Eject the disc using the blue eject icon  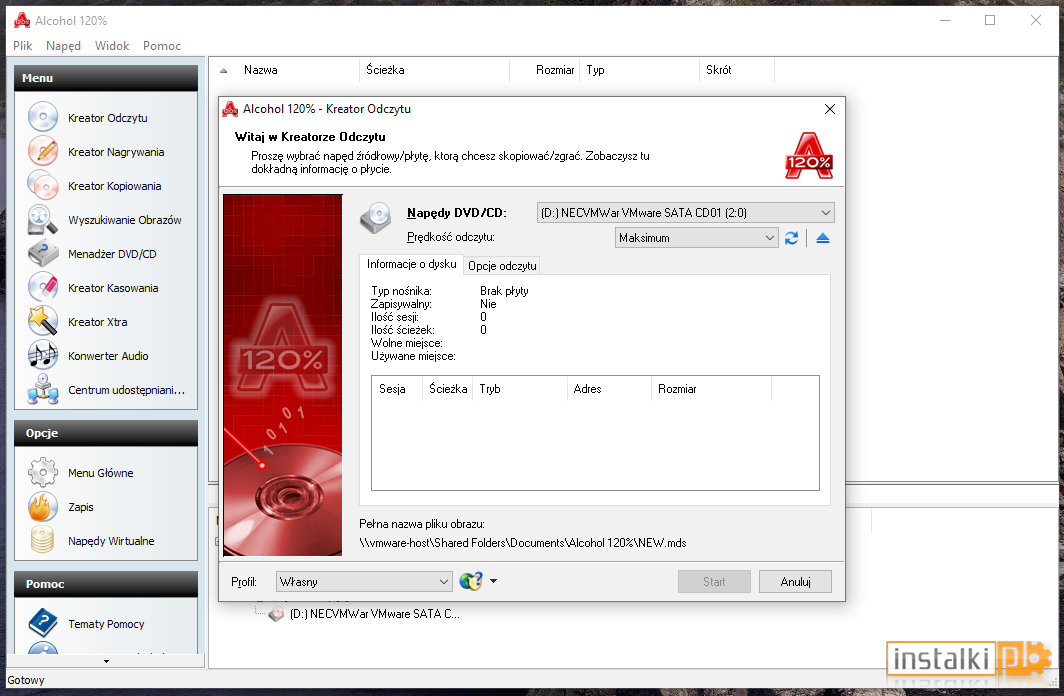click(822, 238)
